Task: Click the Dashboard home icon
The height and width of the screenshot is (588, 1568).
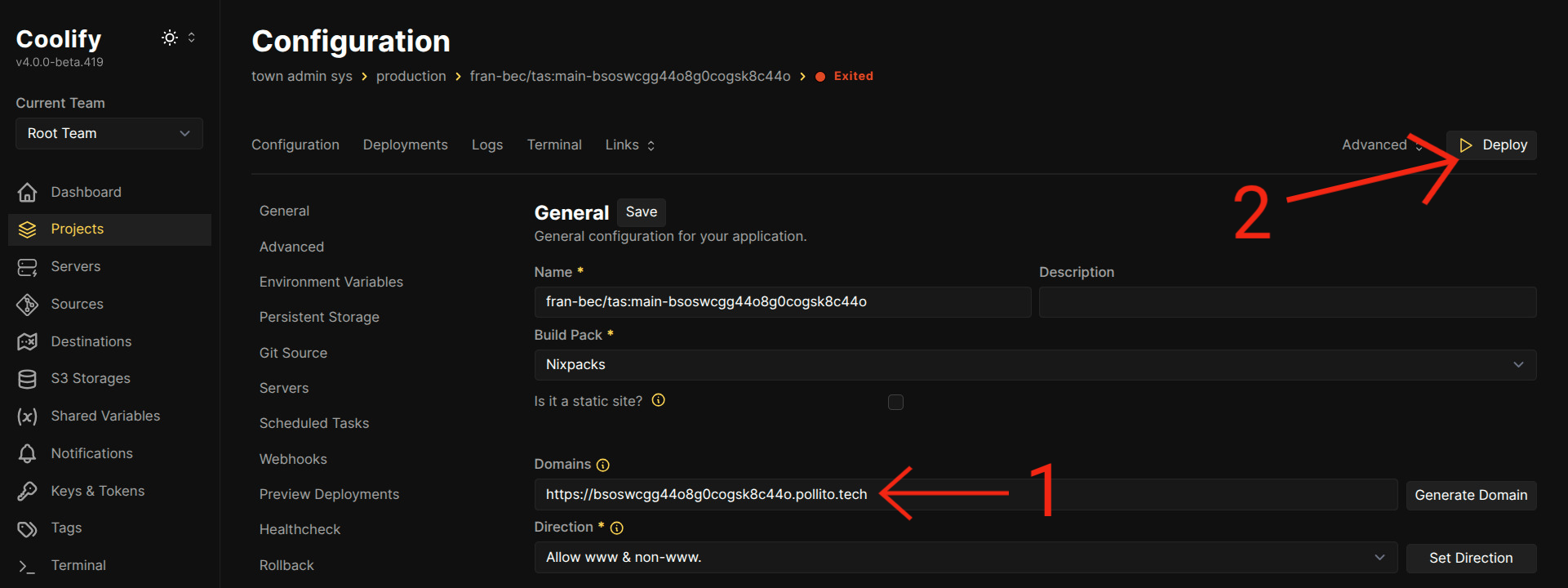Action: point(27,192)
